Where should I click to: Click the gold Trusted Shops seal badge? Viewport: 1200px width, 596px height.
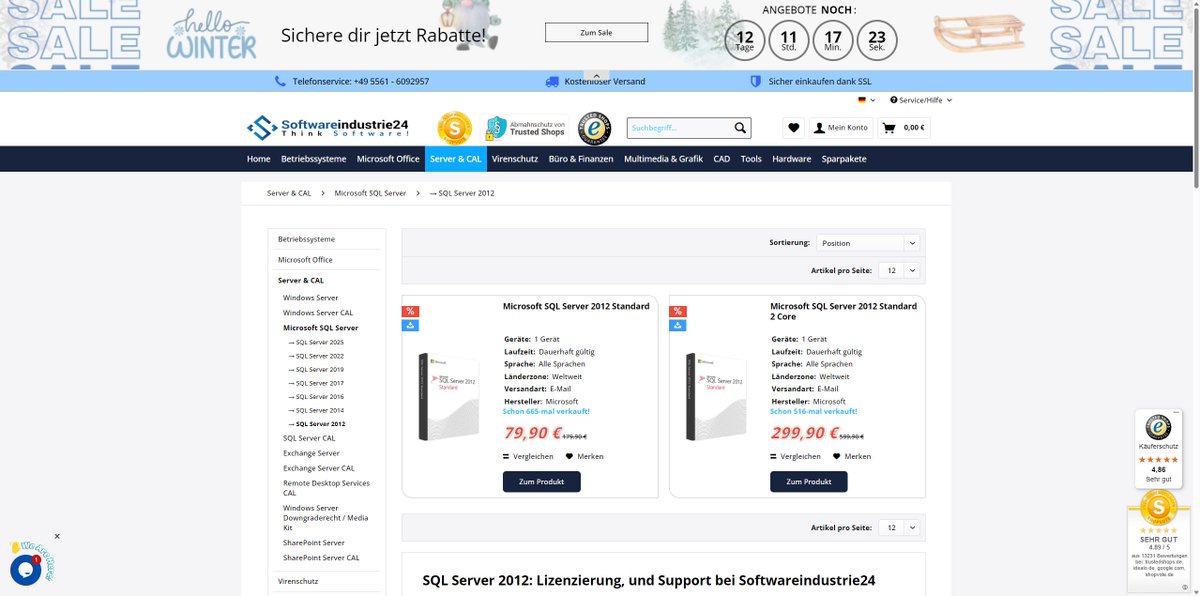pos(454,128)
